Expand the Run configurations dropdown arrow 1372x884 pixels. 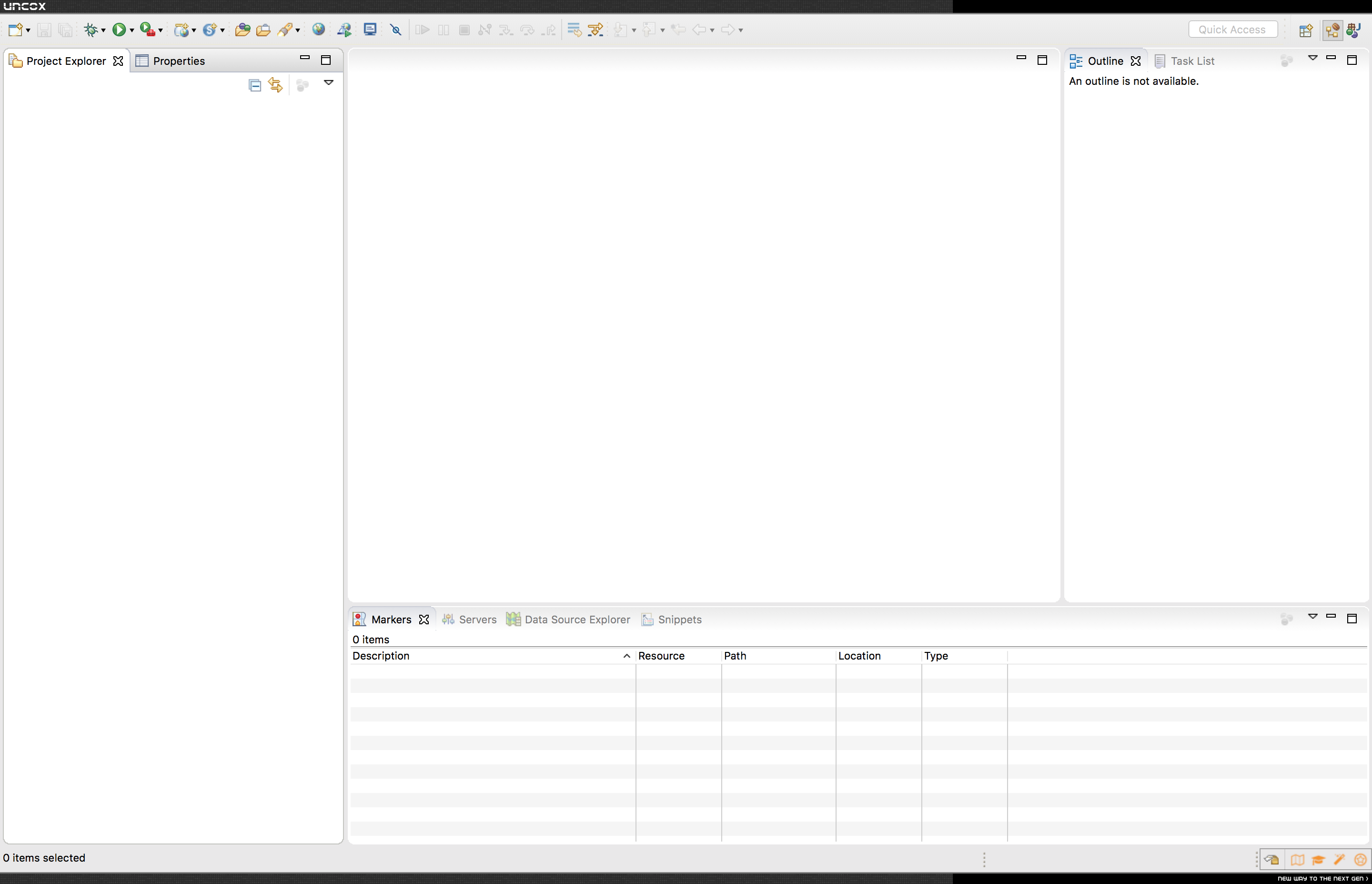point(132,30)
